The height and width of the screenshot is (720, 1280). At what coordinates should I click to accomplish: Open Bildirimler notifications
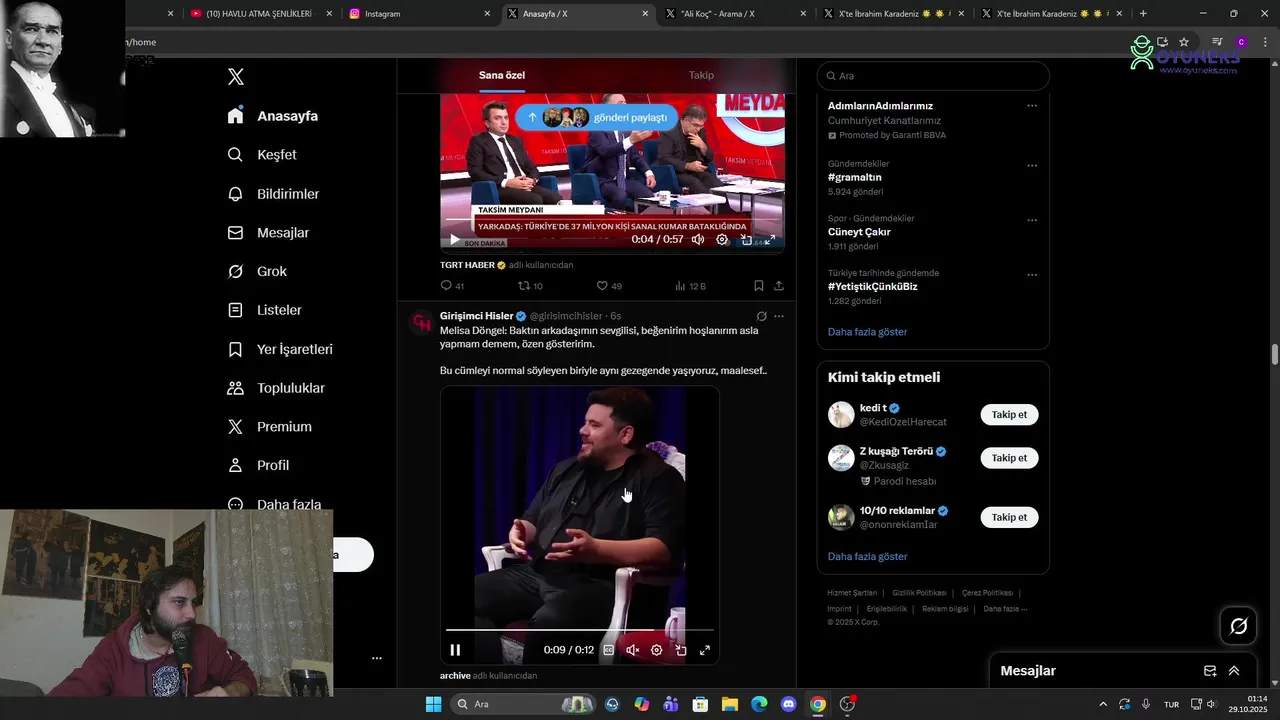273,194
